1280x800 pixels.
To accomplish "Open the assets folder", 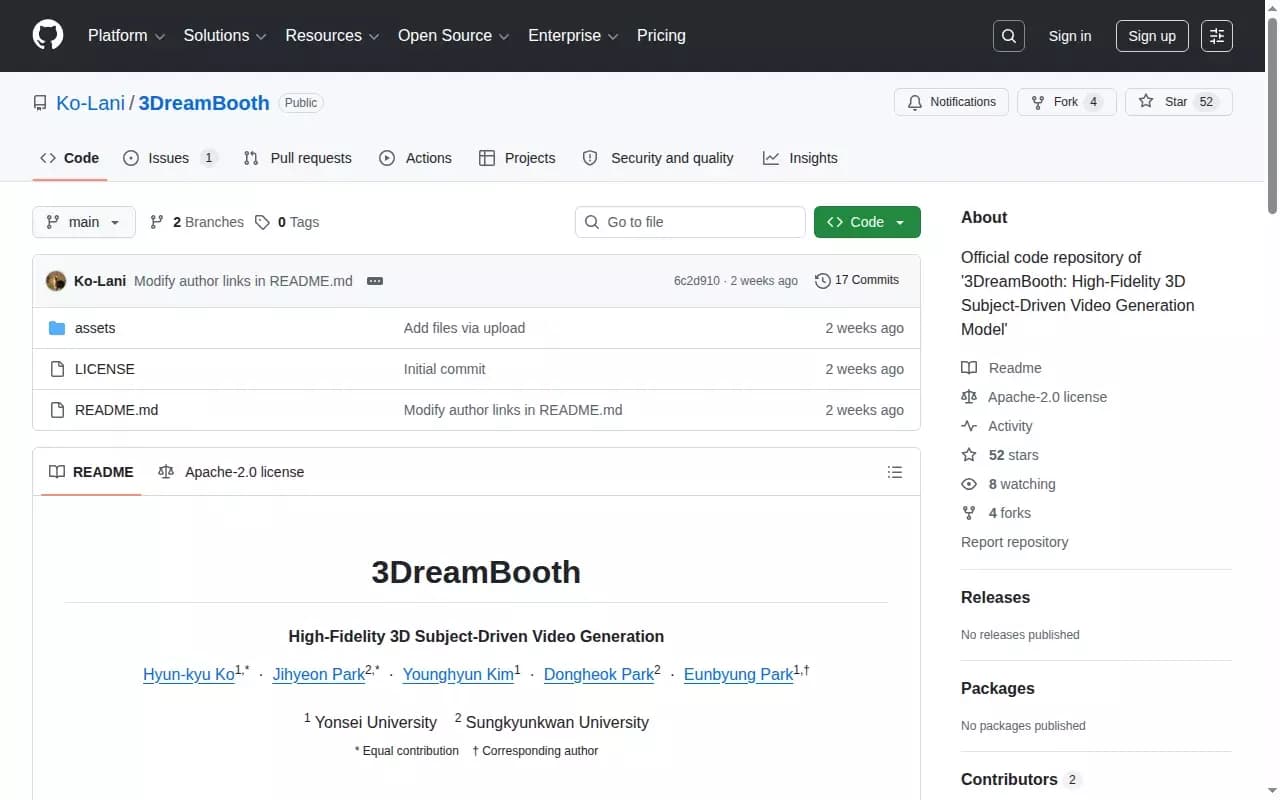I will click(95, 328).
